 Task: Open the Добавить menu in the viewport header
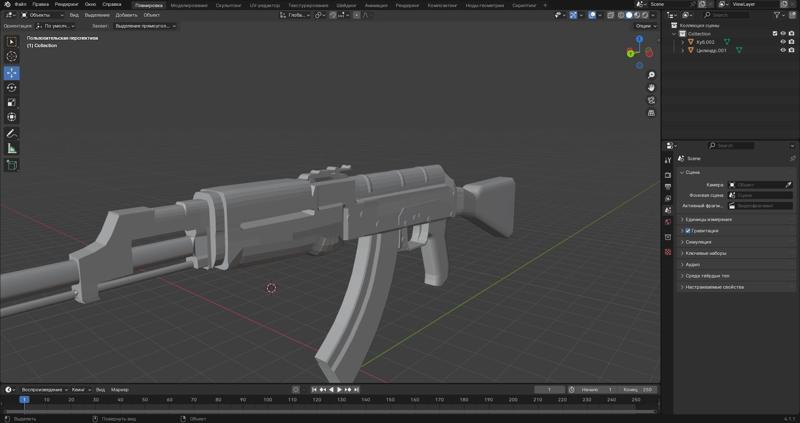point(126,15)
